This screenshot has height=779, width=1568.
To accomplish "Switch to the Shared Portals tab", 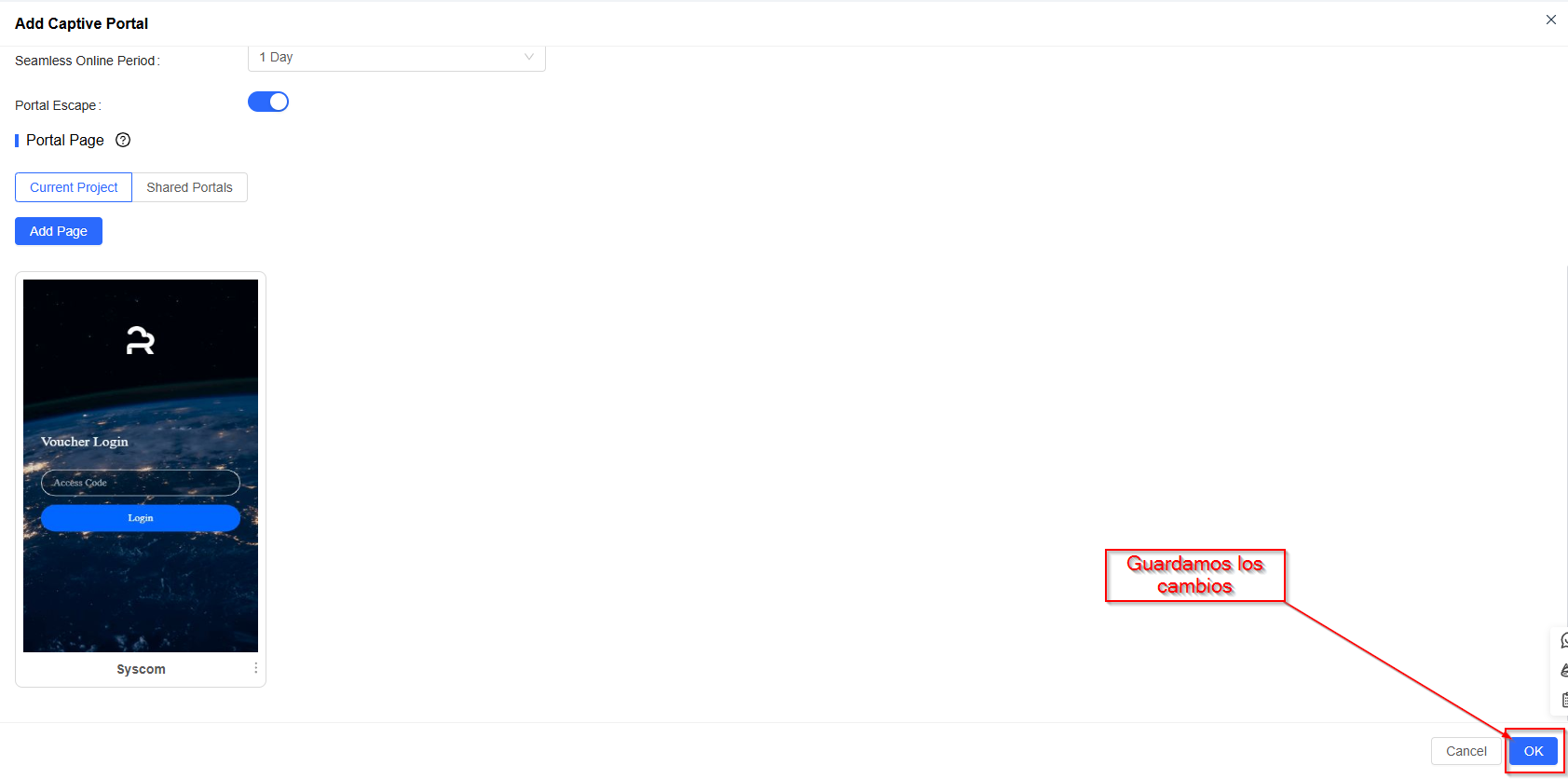I will click(189, 187).
